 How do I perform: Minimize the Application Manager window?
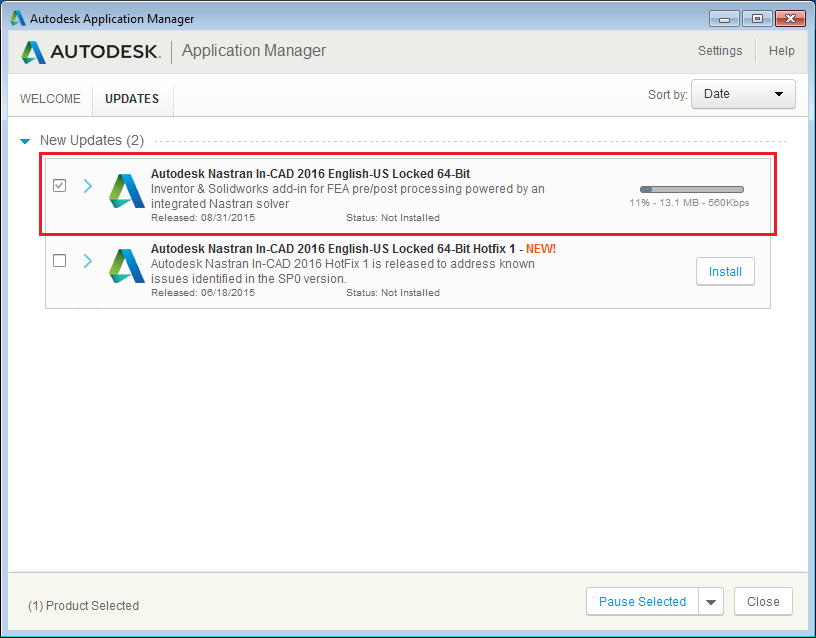724,19
